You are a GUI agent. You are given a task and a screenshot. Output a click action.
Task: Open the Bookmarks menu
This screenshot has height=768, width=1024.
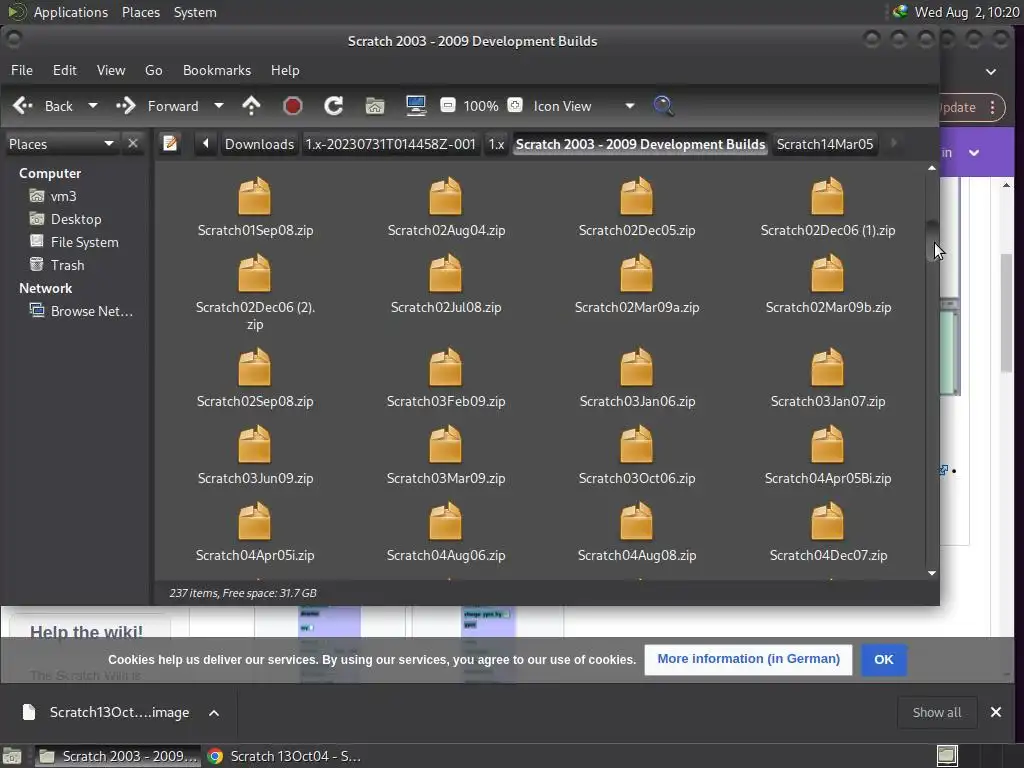(216, 70)
